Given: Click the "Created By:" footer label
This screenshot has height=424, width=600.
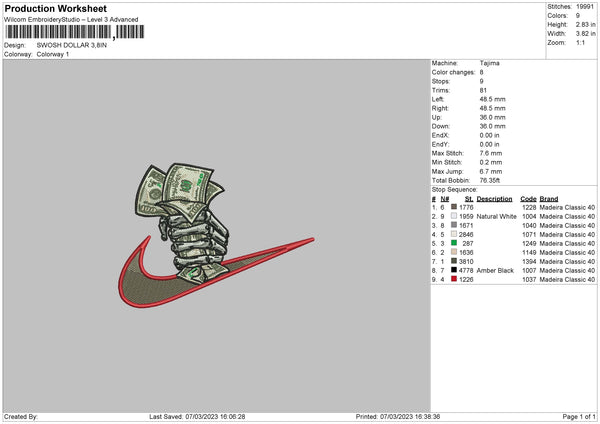Looking at the screenshot, I should click(21, 416).
